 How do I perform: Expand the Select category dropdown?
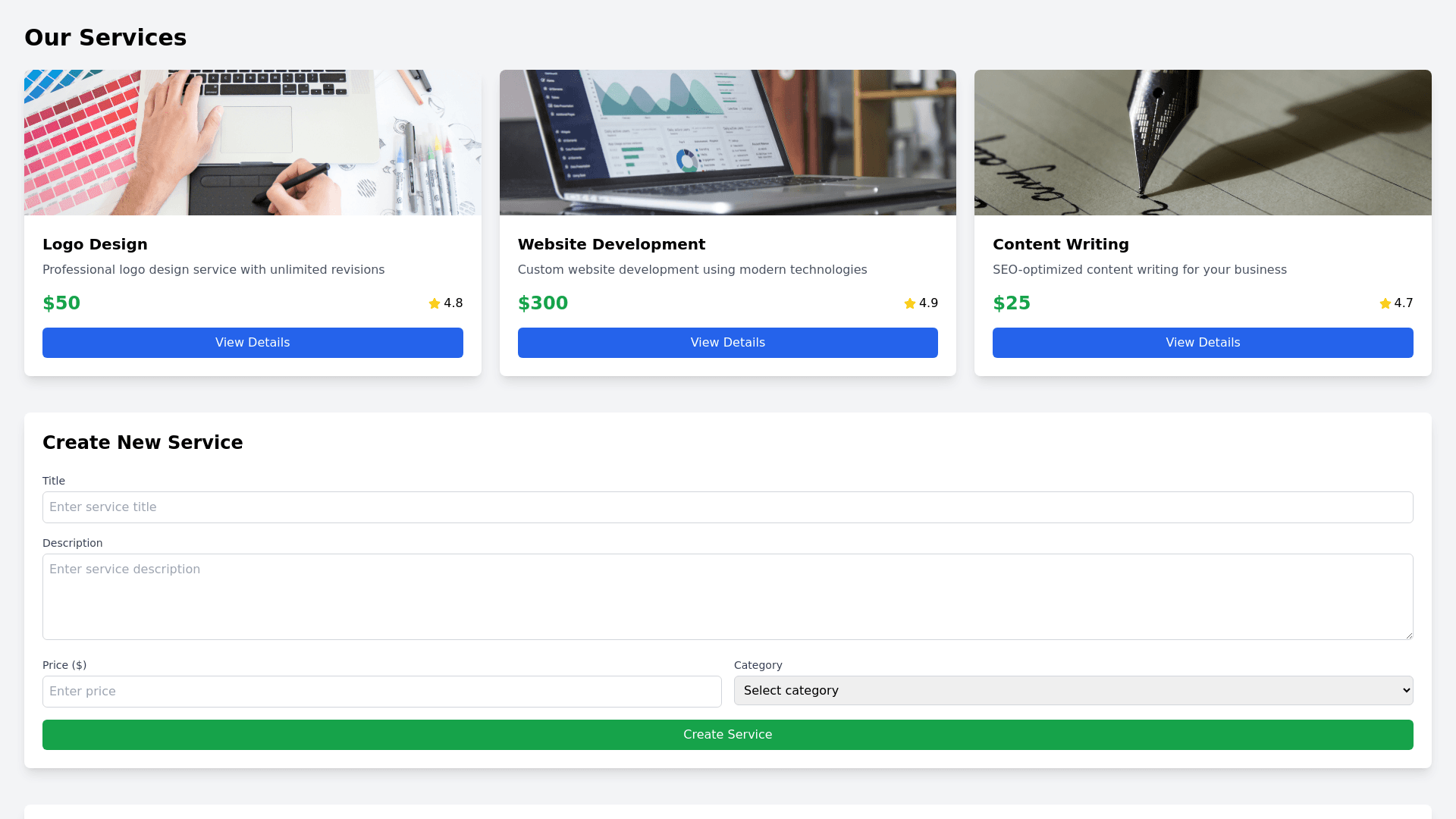pyautogui.click(x=1073, y=691)
